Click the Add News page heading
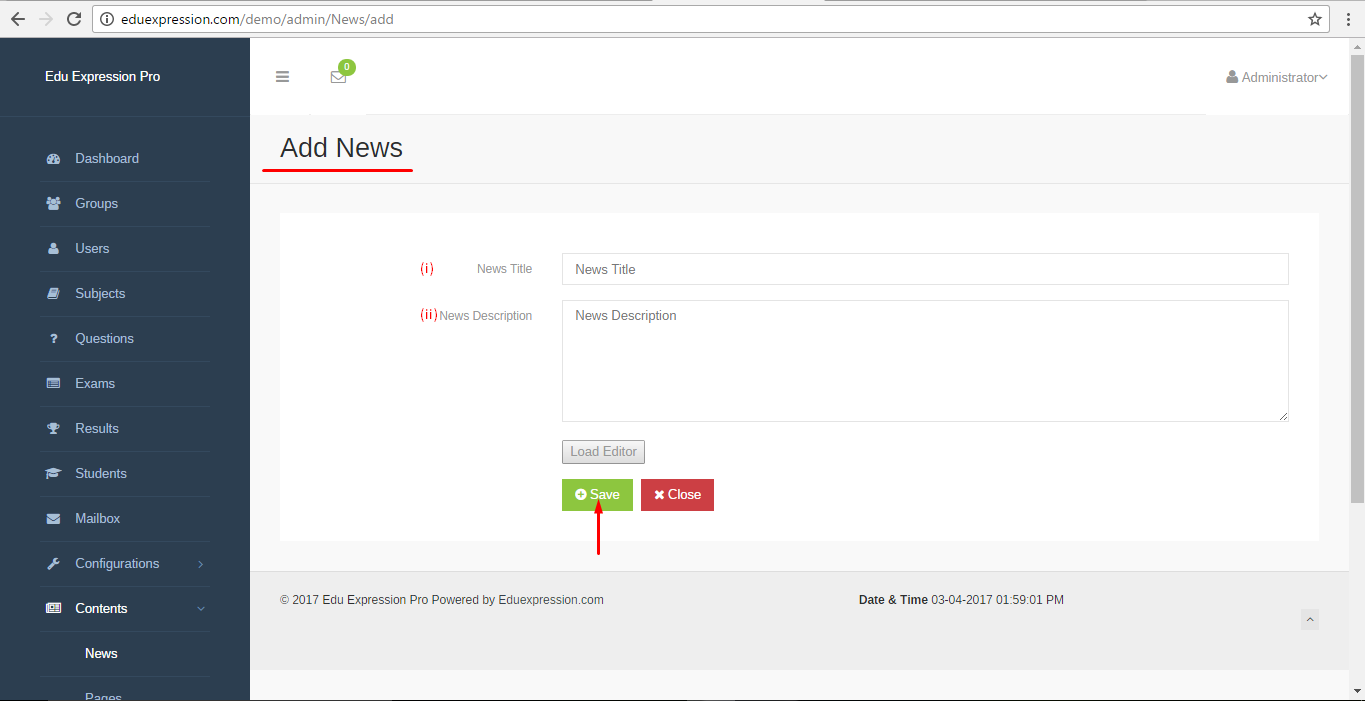This screenshot has height=701, width=1365. [341, 148]
